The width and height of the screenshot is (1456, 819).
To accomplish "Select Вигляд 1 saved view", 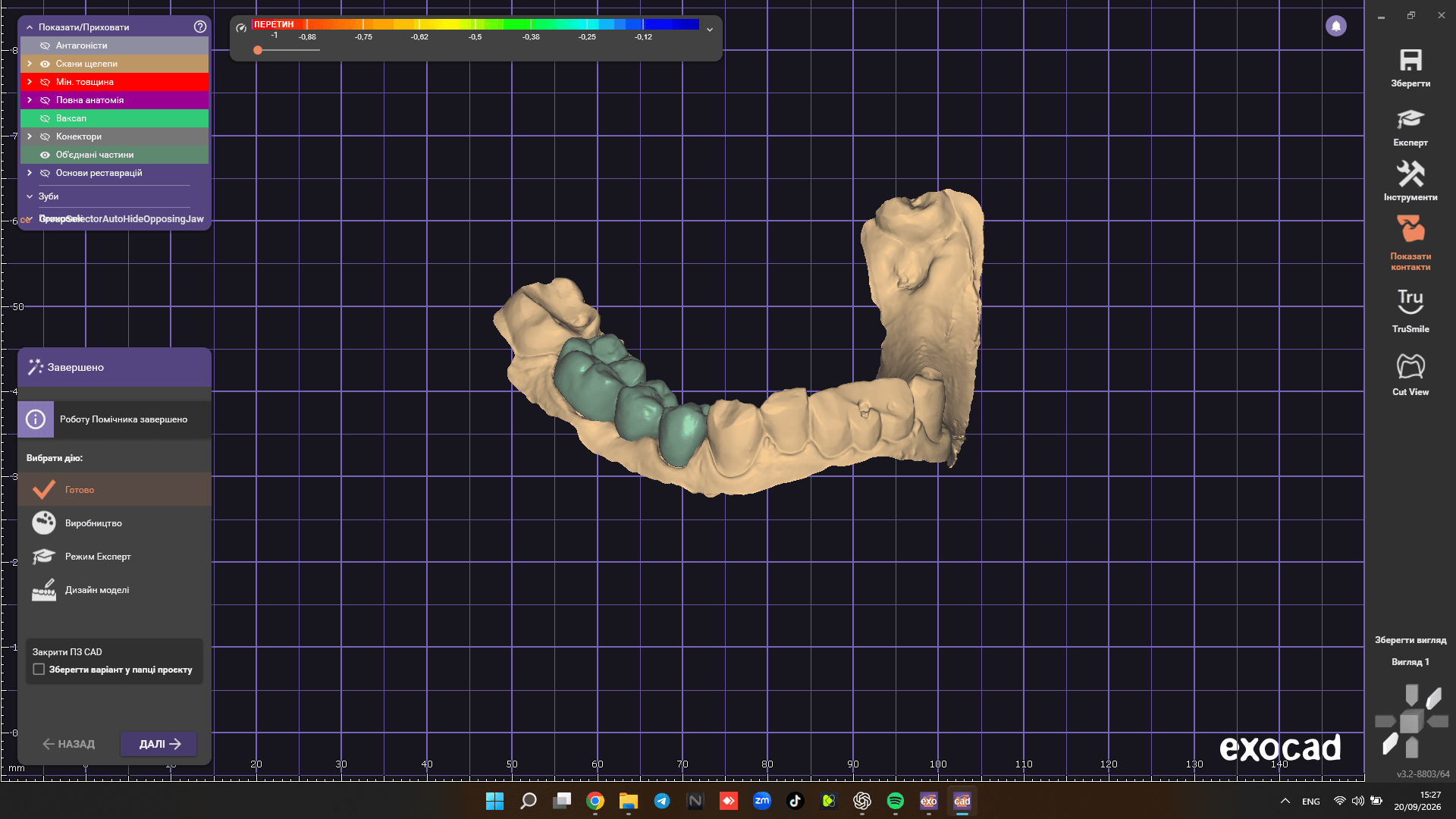I will 1410,662.
